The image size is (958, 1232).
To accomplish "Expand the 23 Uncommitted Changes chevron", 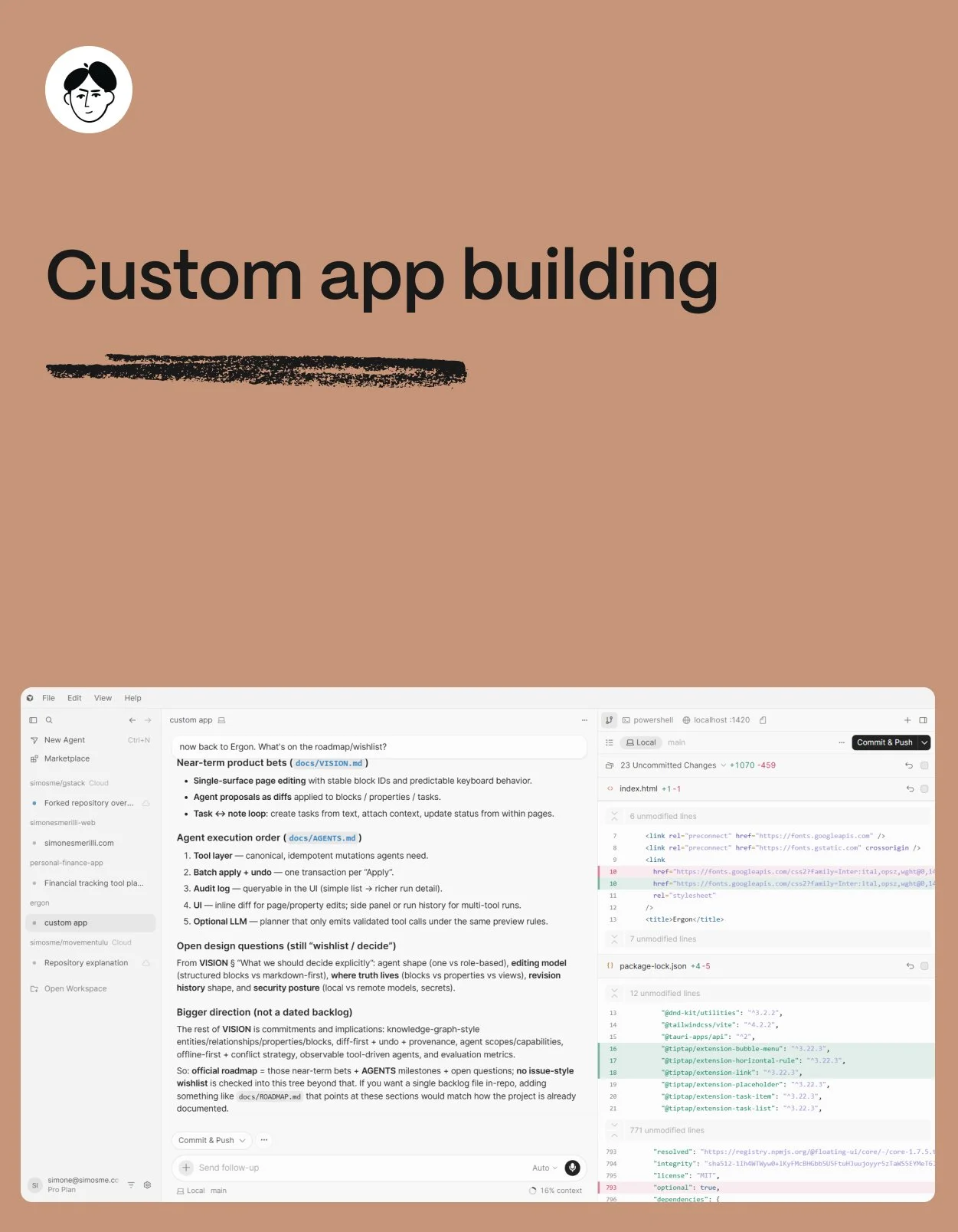I will [x=723, y=765].
